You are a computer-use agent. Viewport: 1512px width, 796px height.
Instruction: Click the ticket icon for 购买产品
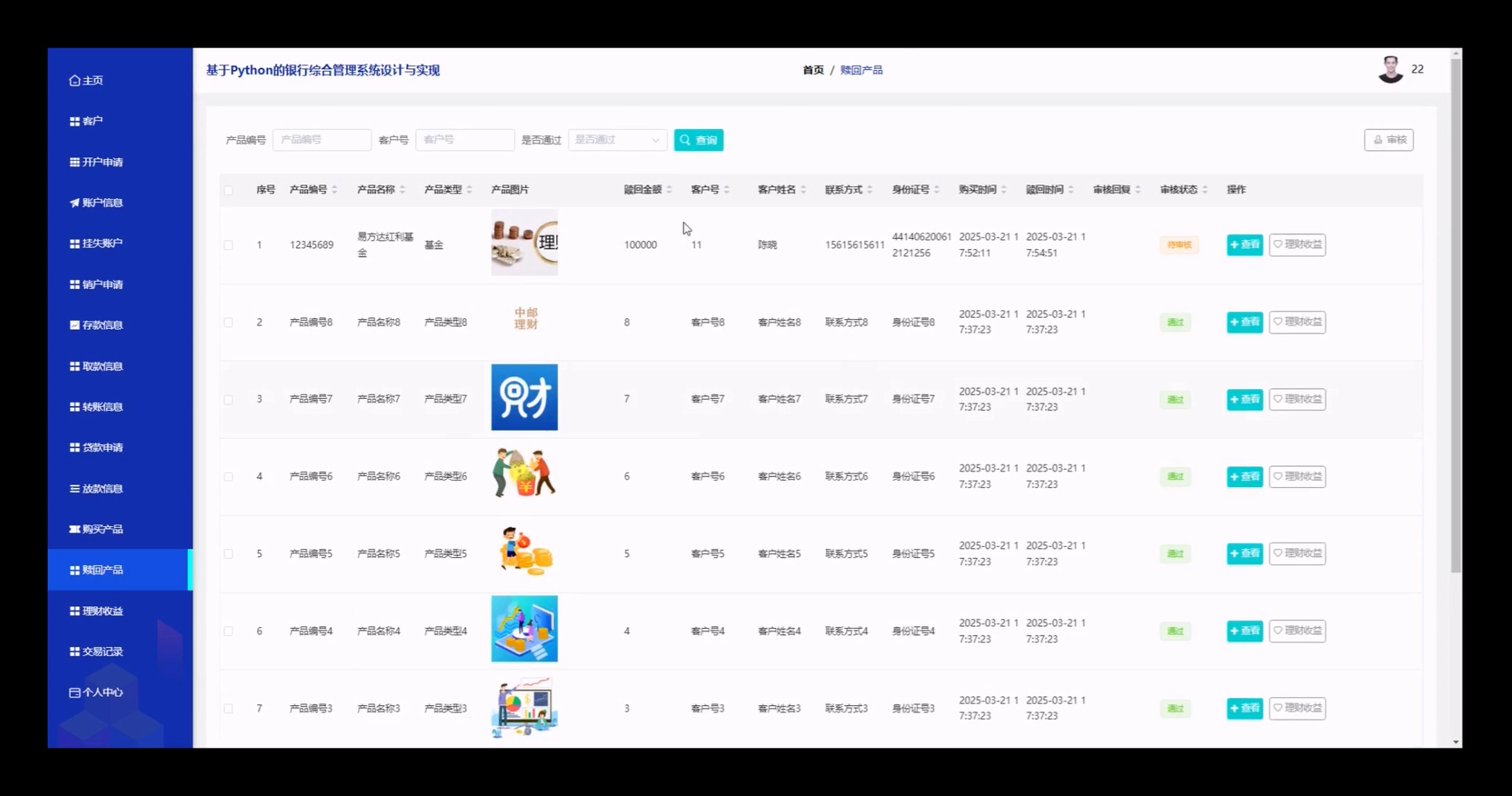[x=75, y=529]
